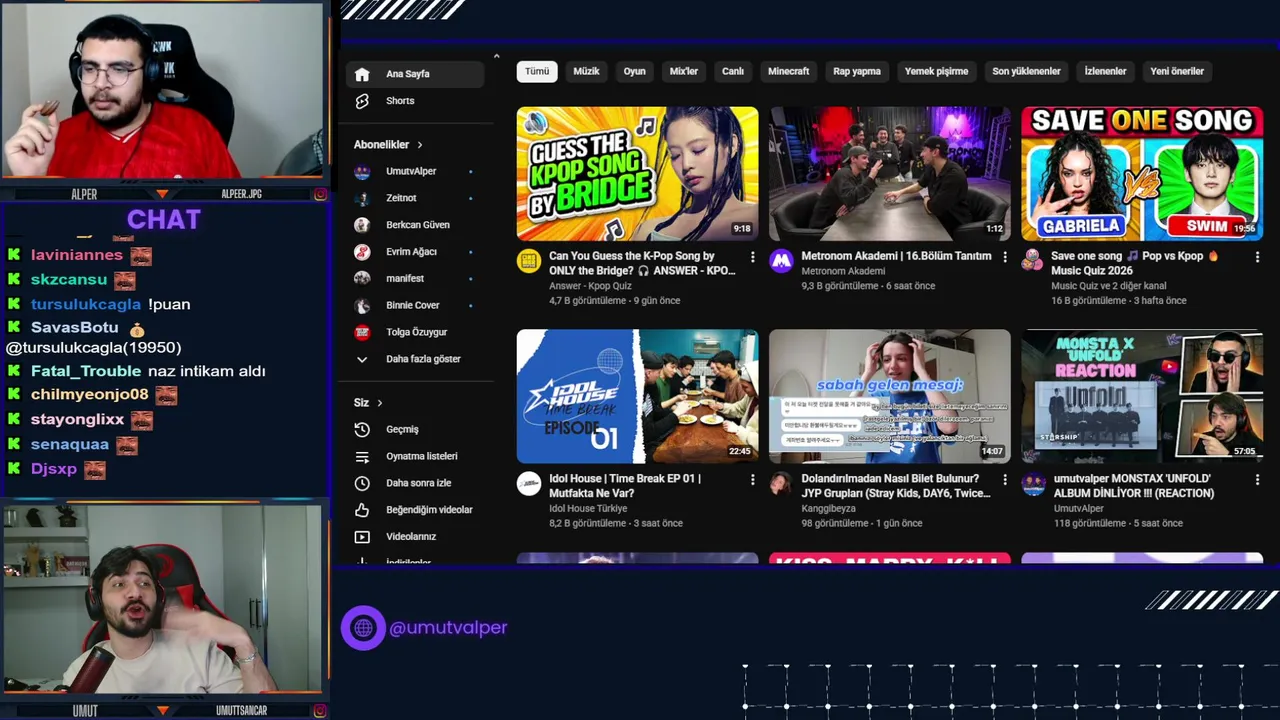Expand the Siz section chevron

[380, 403]
